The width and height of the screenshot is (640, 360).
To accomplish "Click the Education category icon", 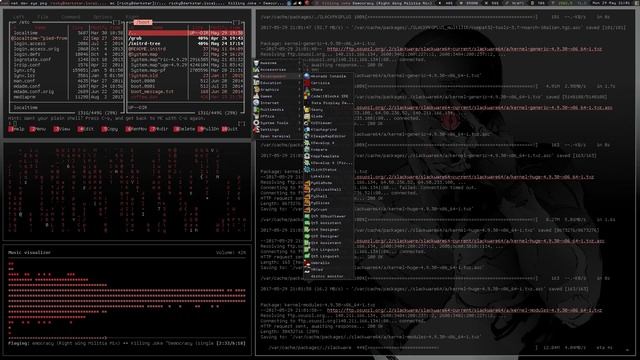I will click(x=256, y=83).
